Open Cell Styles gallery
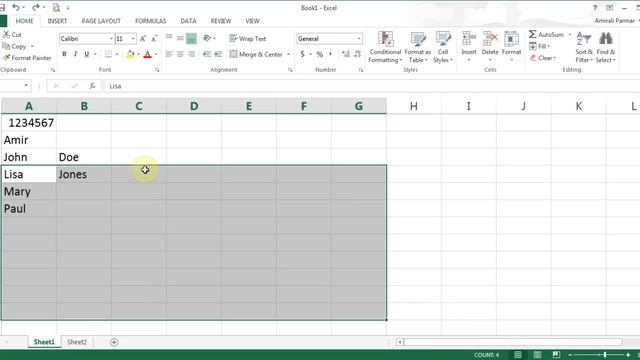Viewport: 640px width, 360px height. [443, 47]
